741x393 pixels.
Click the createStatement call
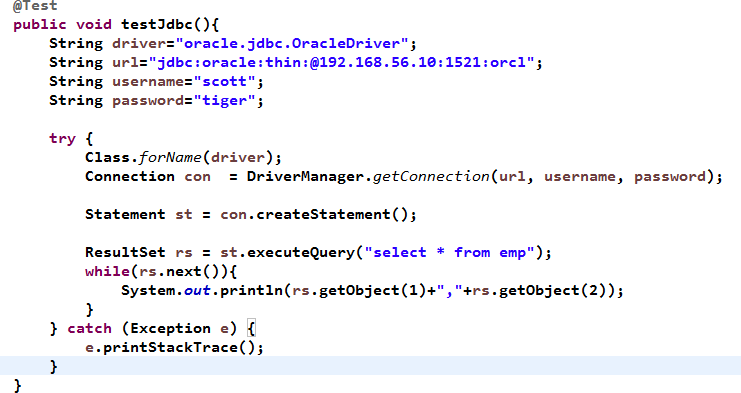point(323,214)
